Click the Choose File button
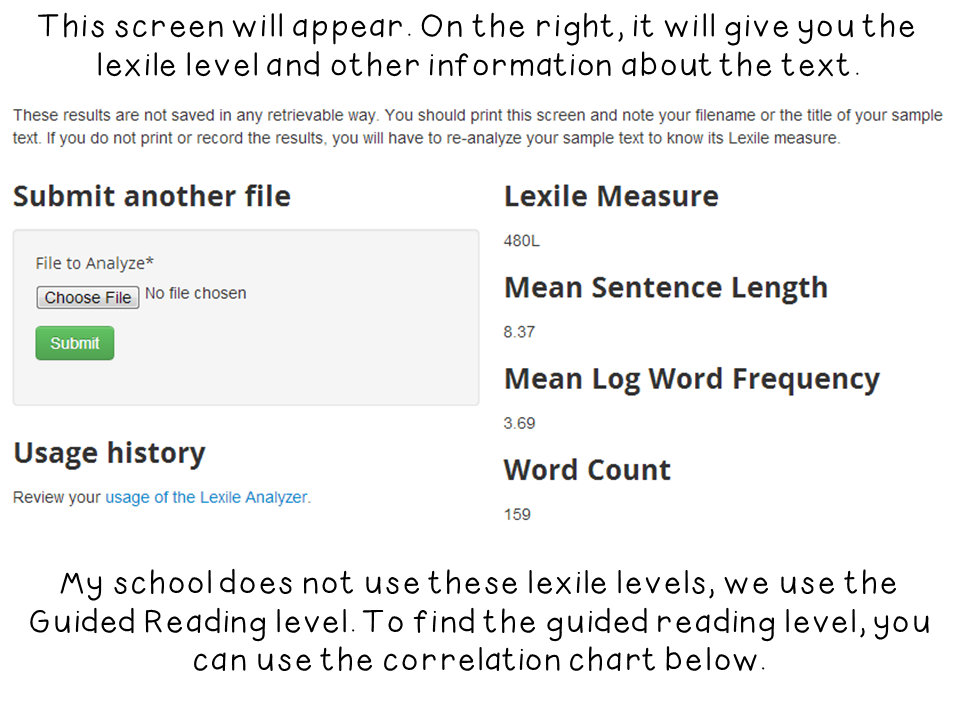960x720 pixels. coord(88,298)
